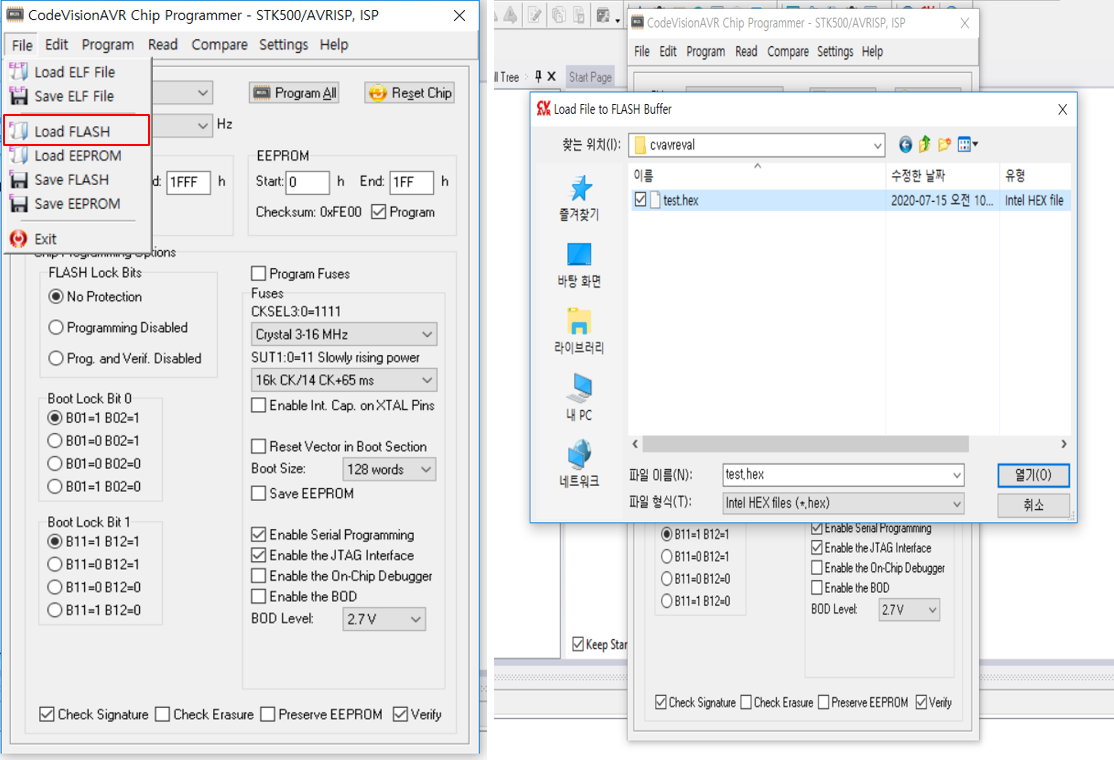The width and height of the screenshot is (1114, 760).
Task: Click the Save FLASH floppy icon
Action: coord(19,180)
